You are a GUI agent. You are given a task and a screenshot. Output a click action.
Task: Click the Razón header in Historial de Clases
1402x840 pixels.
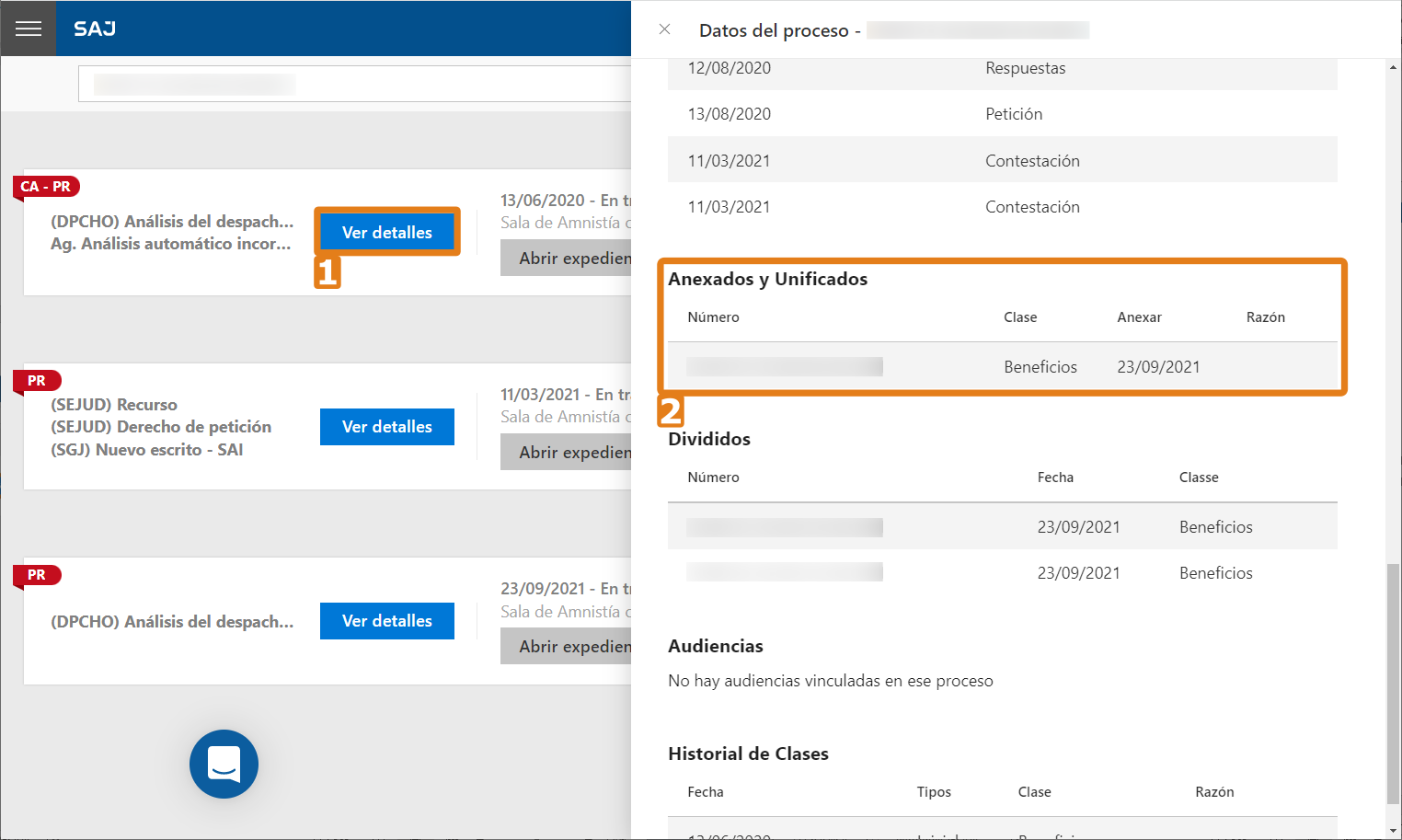(1214, 792)
